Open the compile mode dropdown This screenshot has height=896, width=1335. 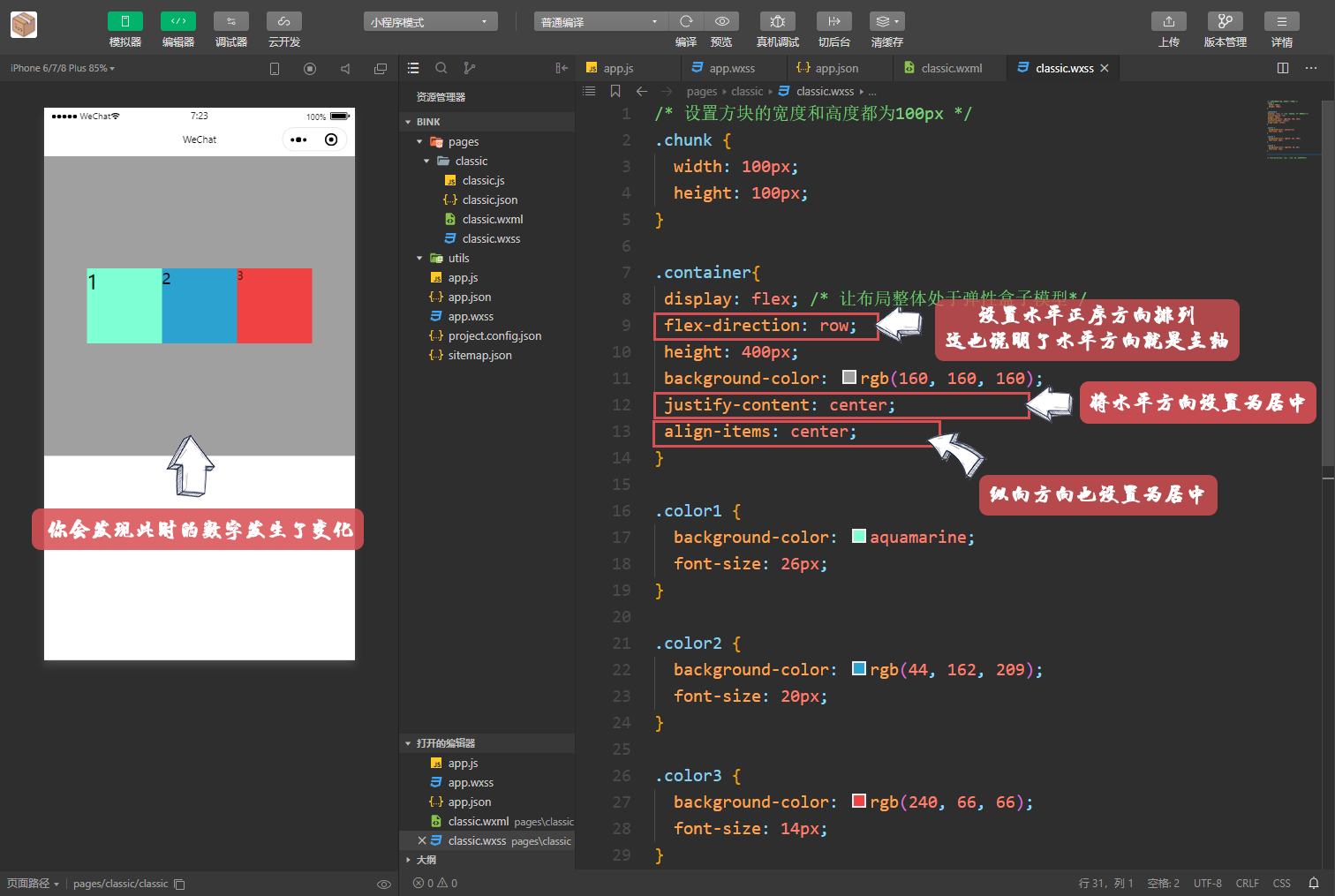coord(601,21)
